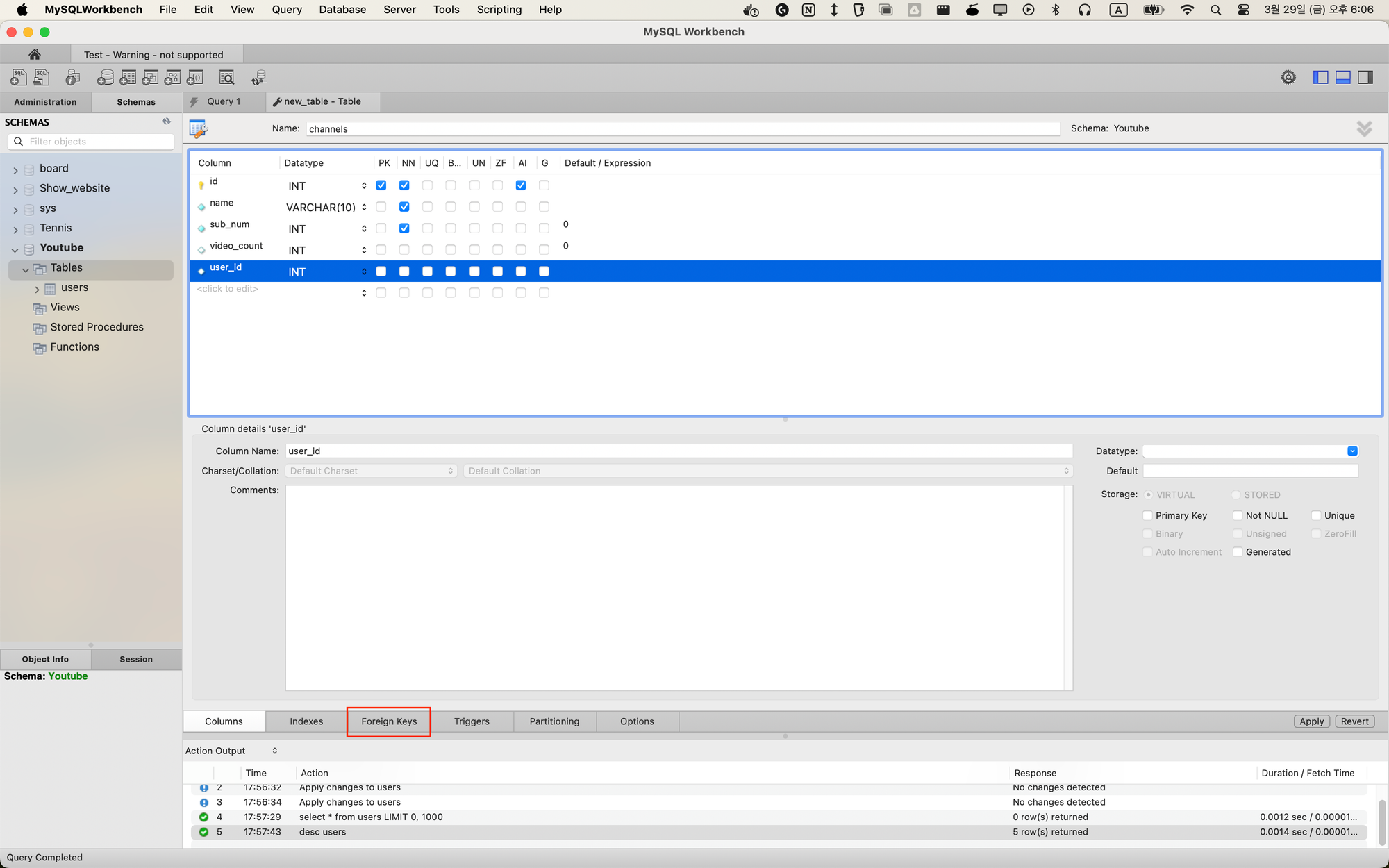Click the create new table icon
The height and width of the screenshot is (868, 1389).
(x=128, y=77)
